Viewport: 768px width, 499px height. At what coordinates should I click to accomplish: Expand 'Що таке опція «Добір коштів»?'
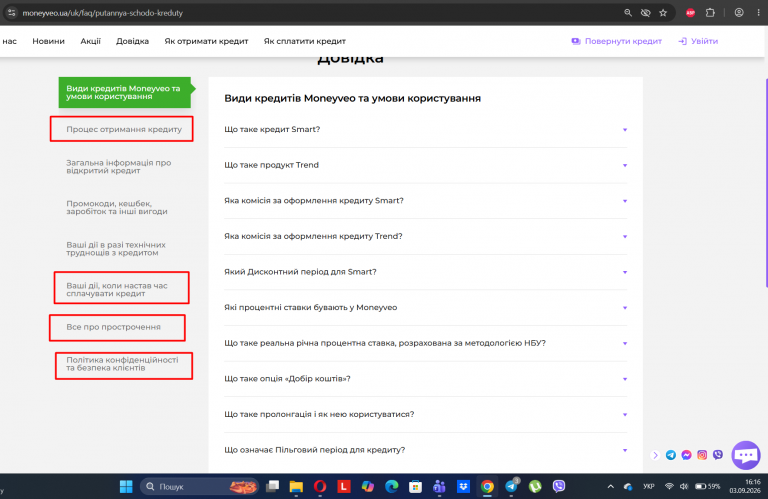425,379
